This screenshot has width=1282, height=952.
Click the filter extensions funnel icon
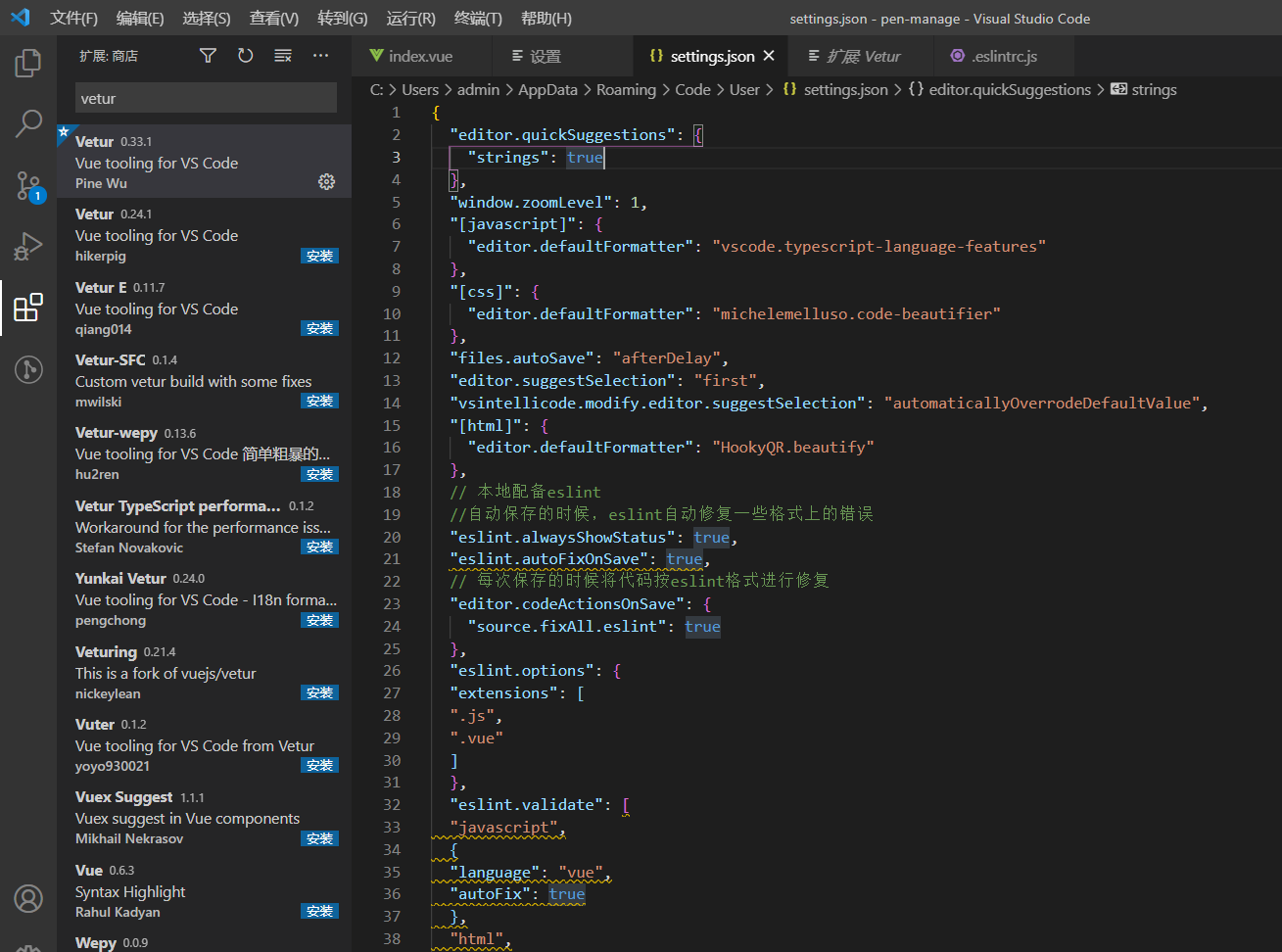(208, 56)
